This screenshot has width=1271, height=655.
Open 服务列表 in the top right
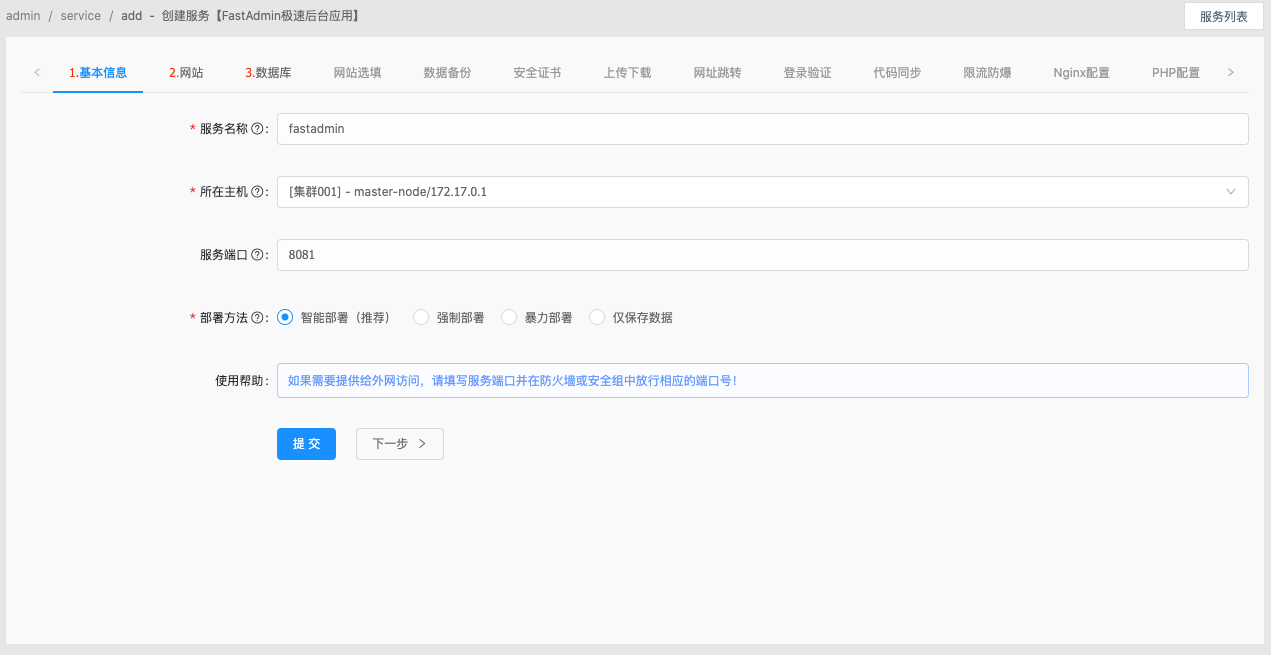pos(1222,16)
